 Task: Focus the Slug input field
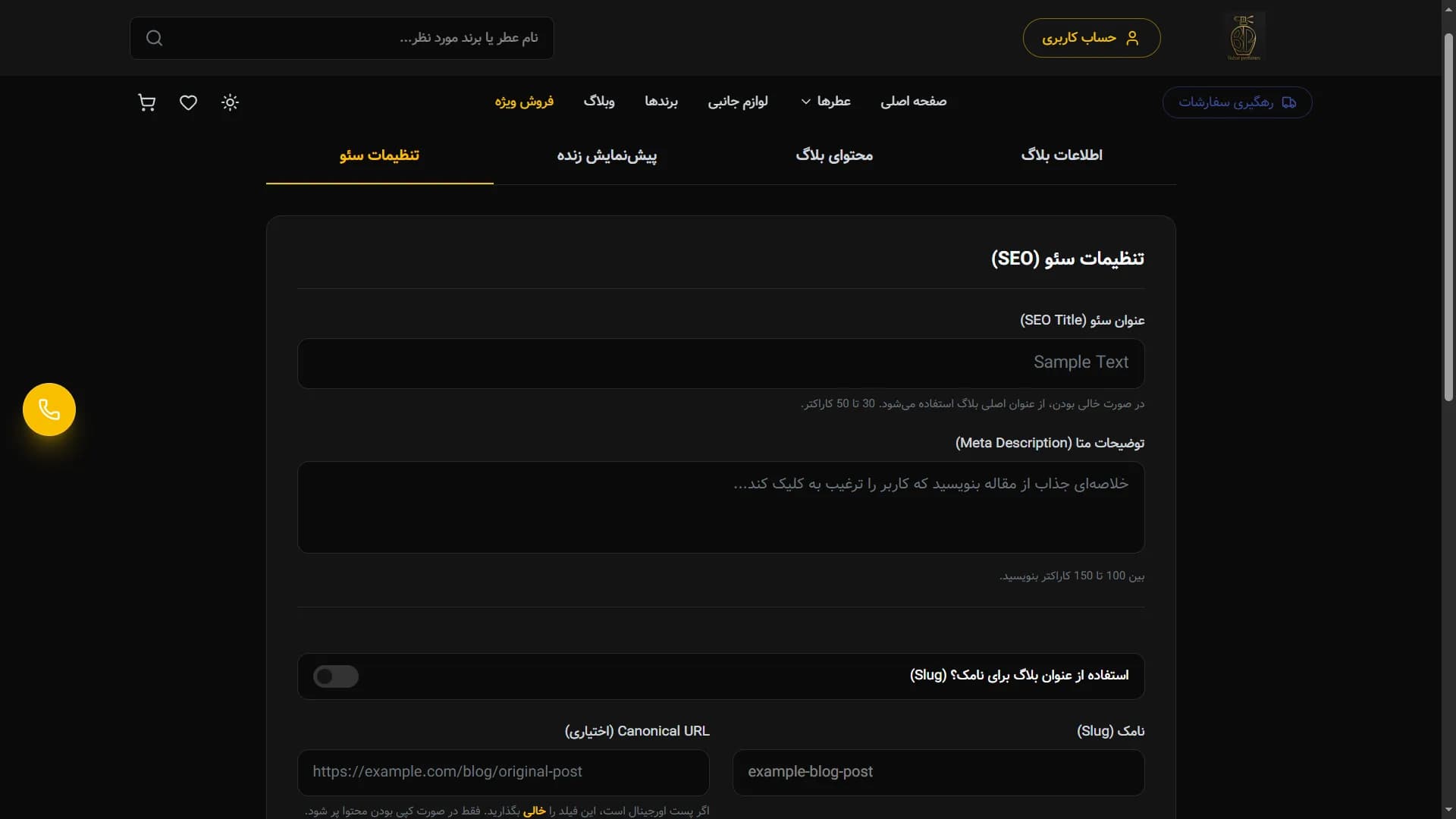(938, 773)
